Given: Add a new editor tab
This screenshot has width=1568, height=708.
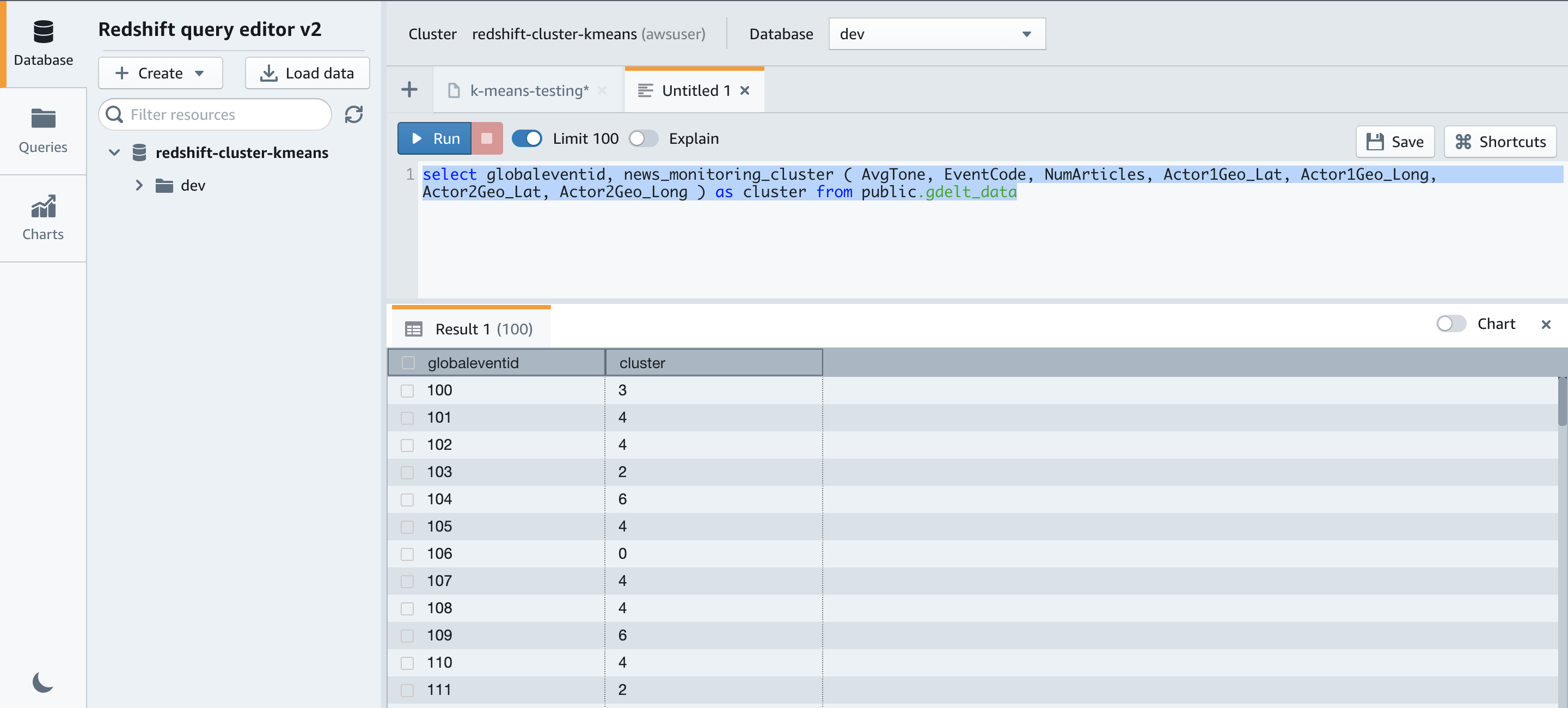Looking at the screenshot, I should point(409,90).
